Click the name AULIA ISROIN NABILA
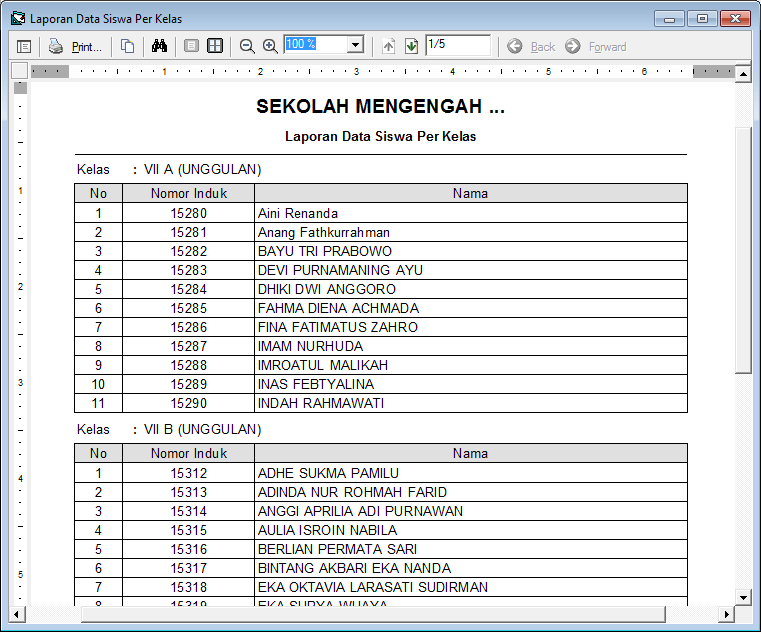 tap(328, 530)
